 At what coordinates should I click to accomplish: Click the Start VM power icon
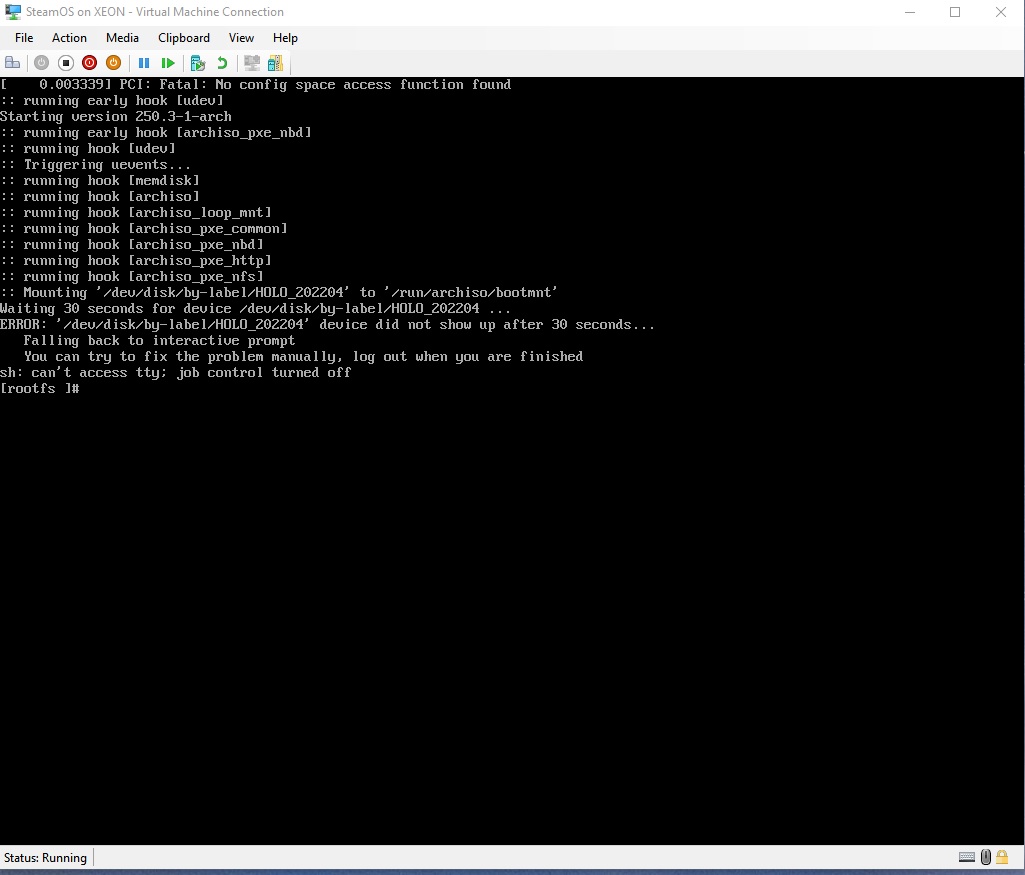click(41, 62)
